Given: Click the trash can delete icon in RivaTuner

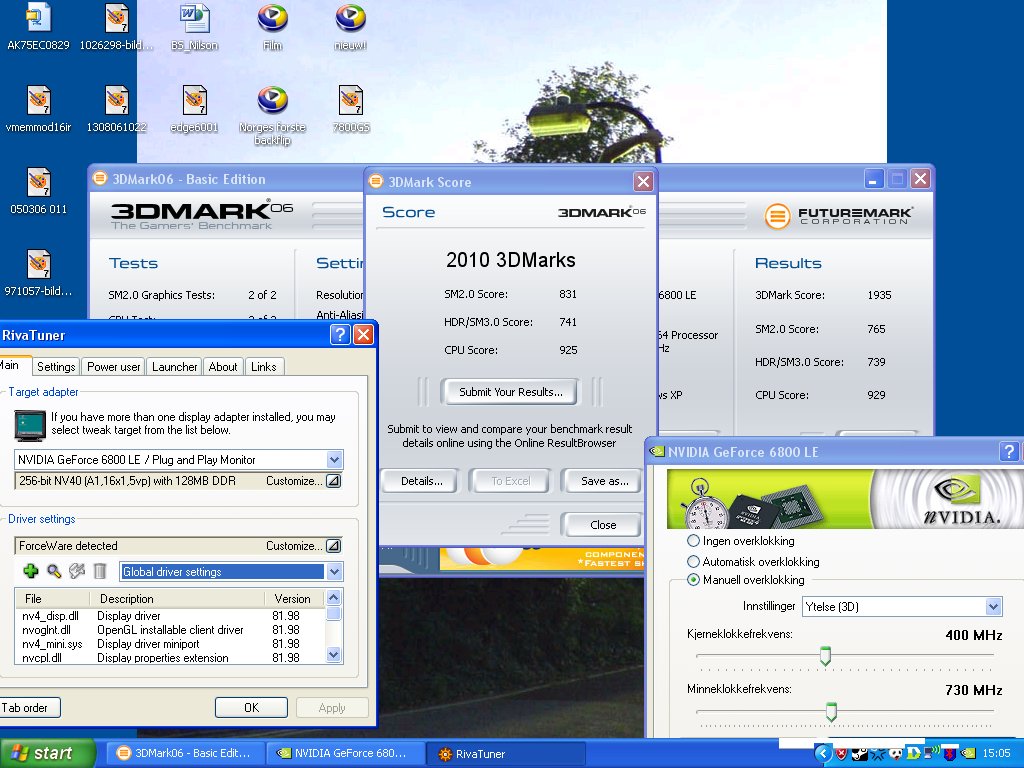Looking at the screenshot, I should tap(100, 571).
